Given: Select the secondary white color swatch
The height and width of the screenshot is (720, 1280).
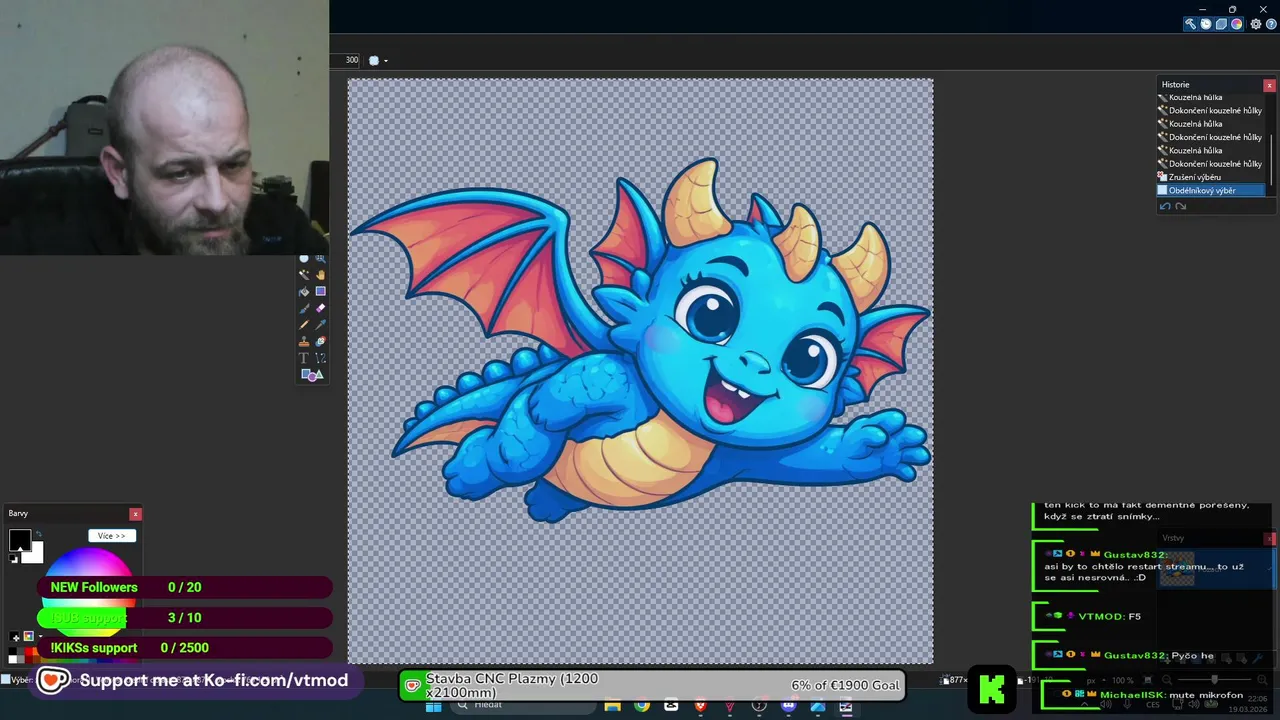Looking at the screenshot, I should click(x=35, y=553).
